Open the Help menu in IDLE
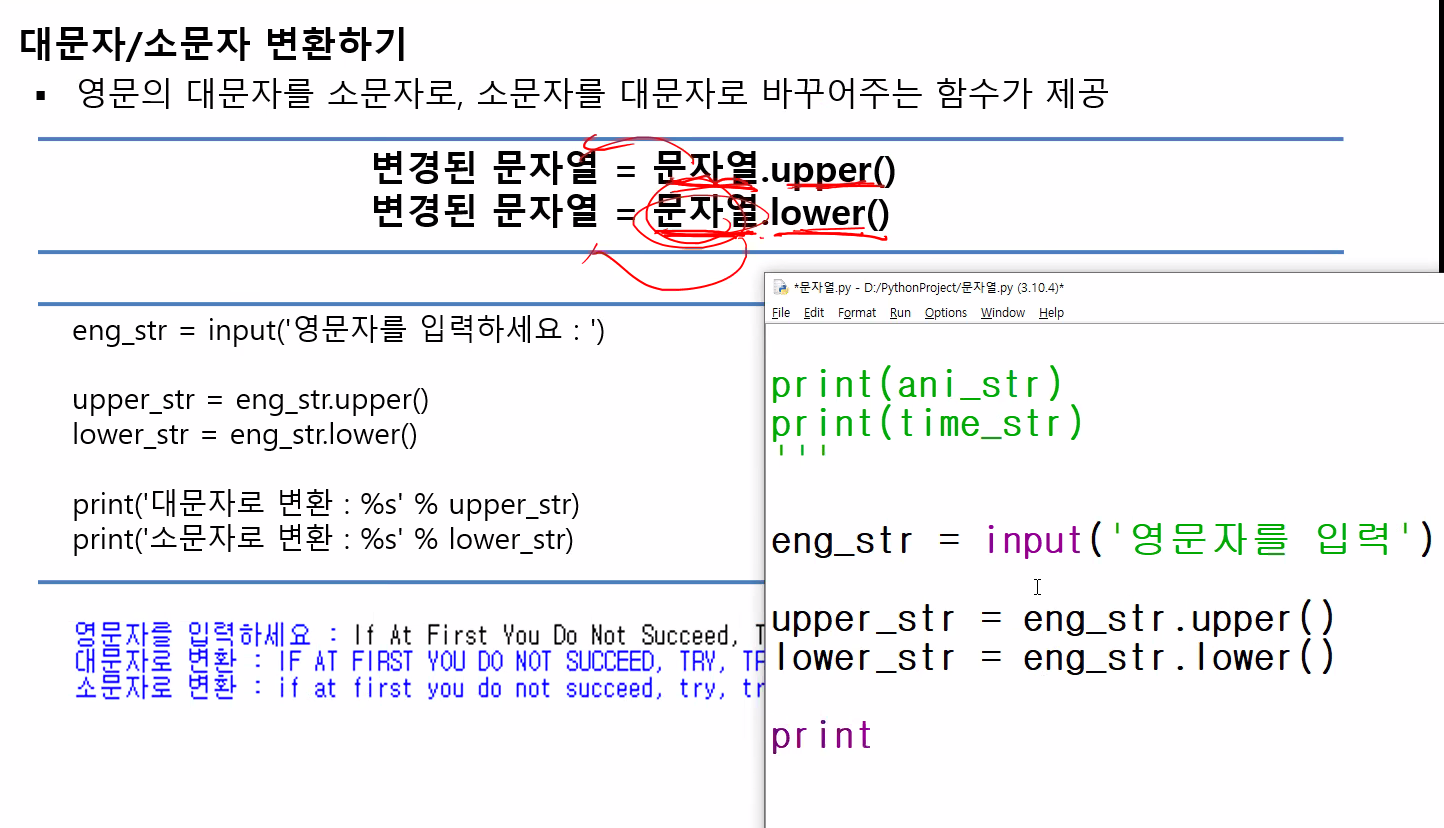The width and height of the screenshot is (1444, 828). point(1051,313)
